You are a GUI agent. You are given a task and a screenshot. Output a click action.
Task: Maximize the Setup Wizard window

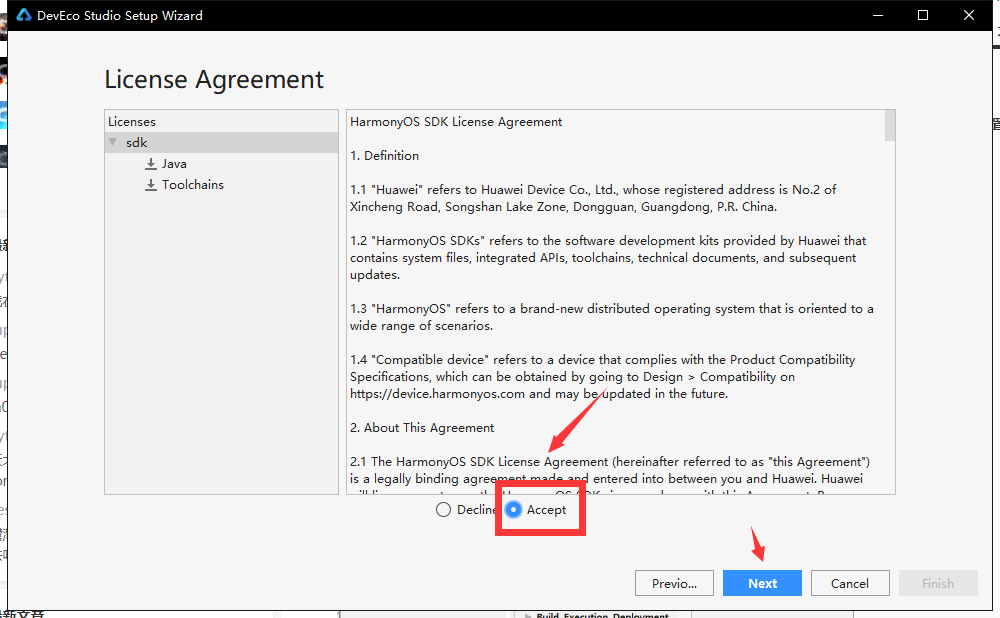coord(922,15)
